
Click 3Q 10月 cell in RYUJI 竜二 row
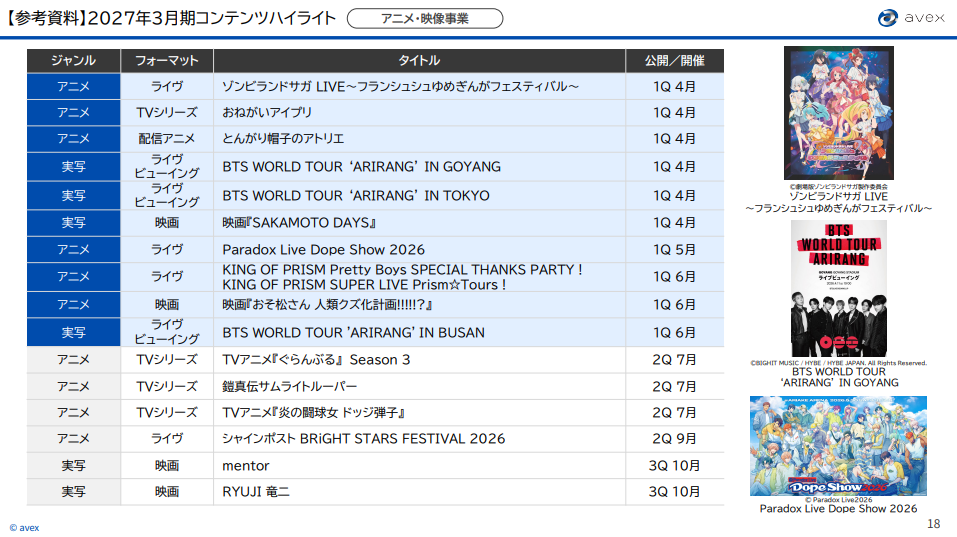click(x=674, y=492)
